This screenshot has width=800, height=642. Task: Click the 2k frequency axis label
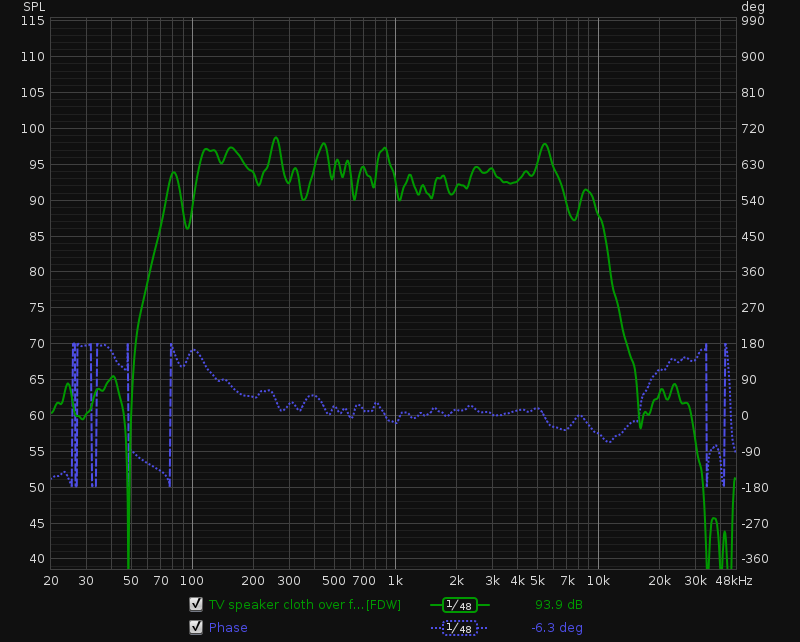click(x=456, y=581)
